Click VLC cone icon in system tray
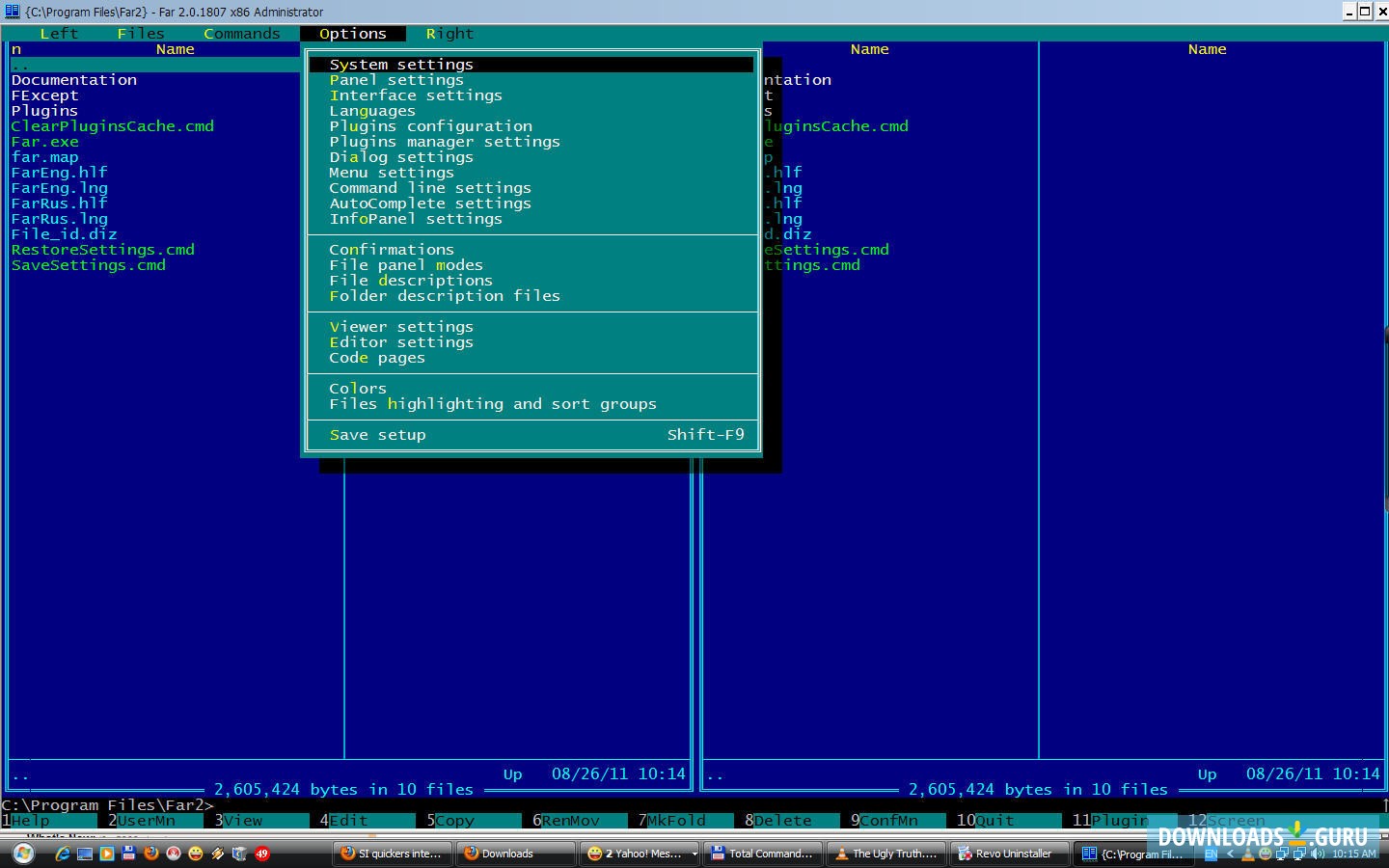Image resolution: width=1389 pixels, height=868 pixels. click(x=1247, y=854)
